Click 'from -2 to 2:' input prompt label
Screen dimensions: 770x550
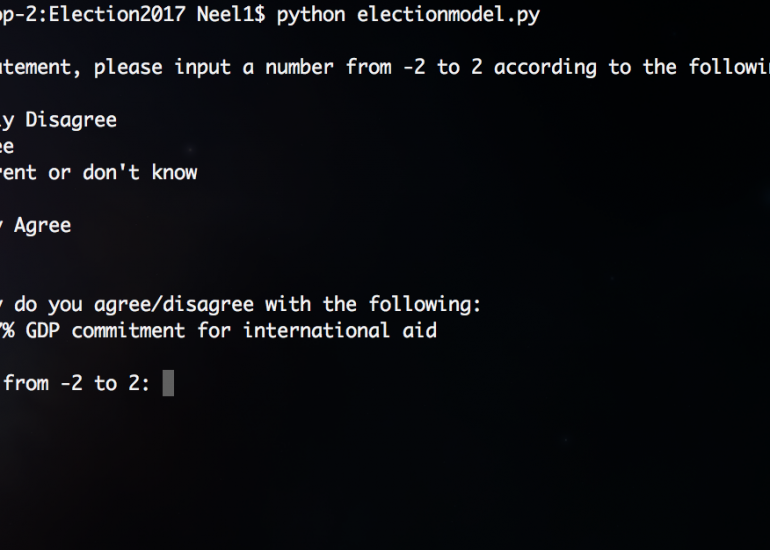click(x=77, y=384)
